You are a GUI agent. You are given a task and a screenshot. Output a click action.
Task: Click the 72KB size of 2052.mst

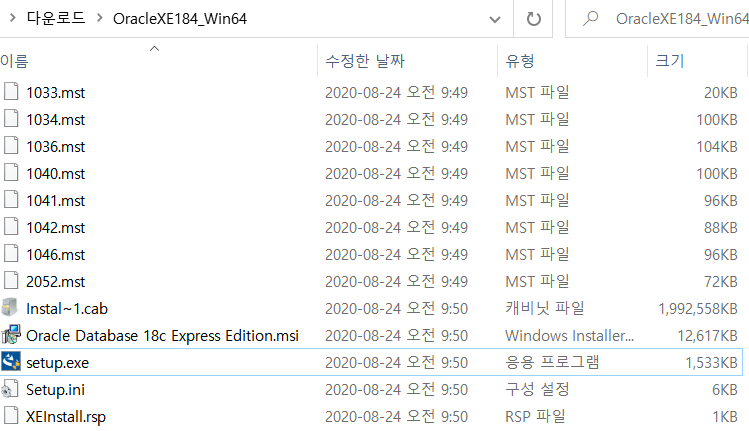[x=721, y=281]
